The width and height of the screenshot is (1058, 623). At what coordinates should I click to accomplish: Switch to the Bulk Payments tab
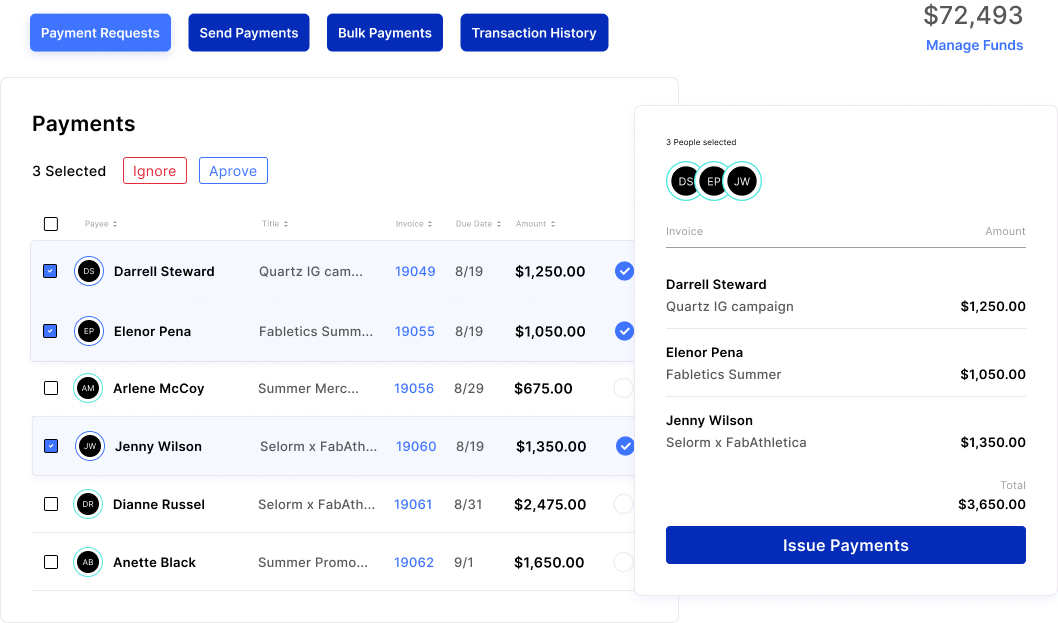384,32
